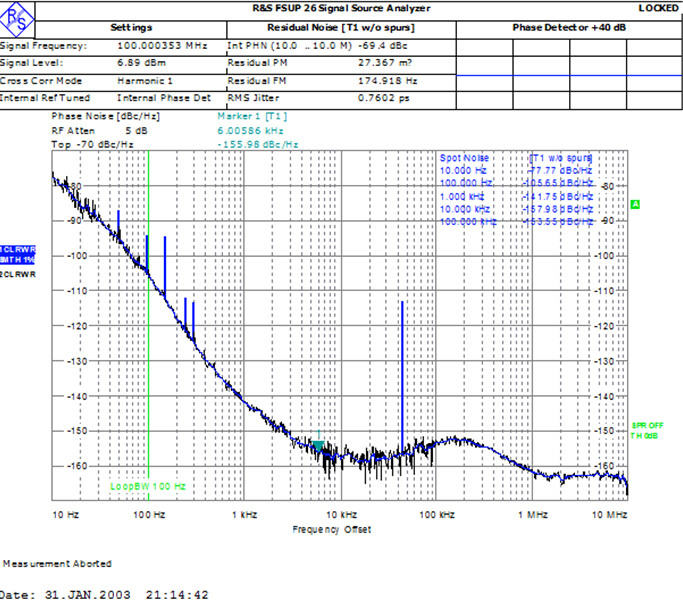The image size is (683, 615).
Task: Click the Rohde & Schwarz logo icon
Action: (17, 19)
